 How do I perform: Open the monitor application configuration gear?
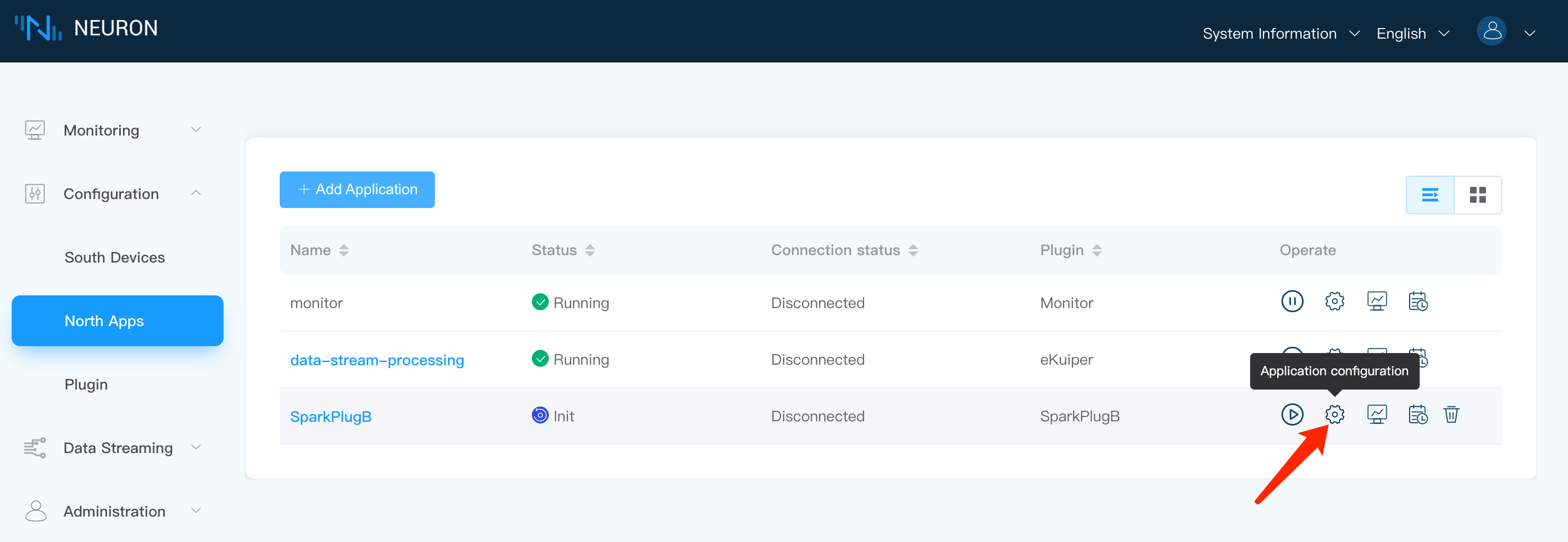click(x=1334, y=301)
